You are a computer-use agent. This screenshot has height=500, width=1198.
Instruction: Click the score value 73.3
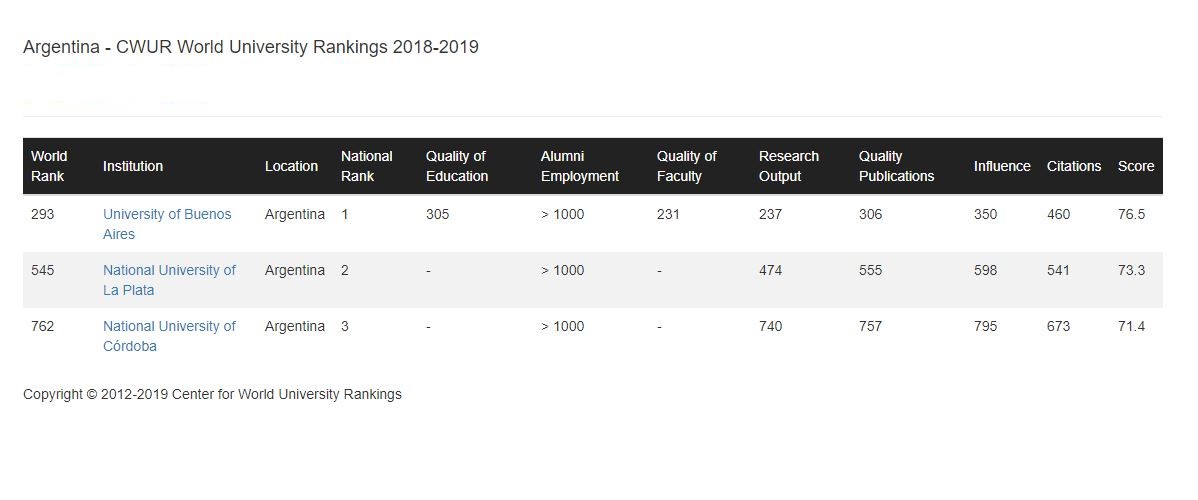(x=1131, y=270)
